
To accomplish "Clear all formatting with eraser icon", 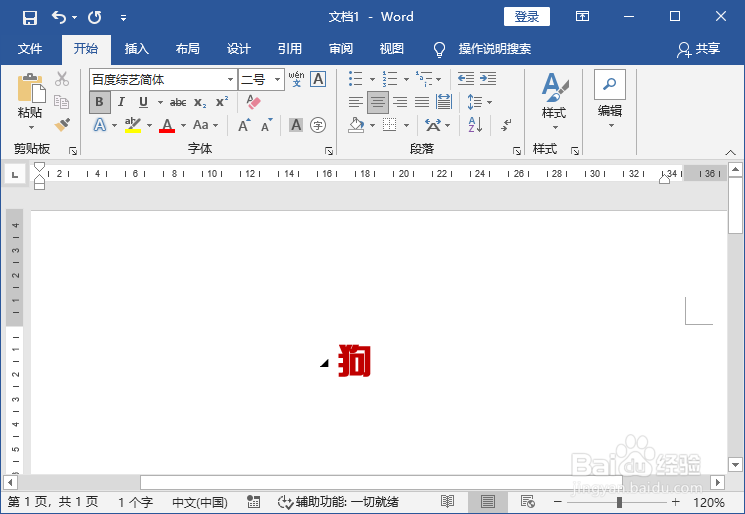I will 253,102.
